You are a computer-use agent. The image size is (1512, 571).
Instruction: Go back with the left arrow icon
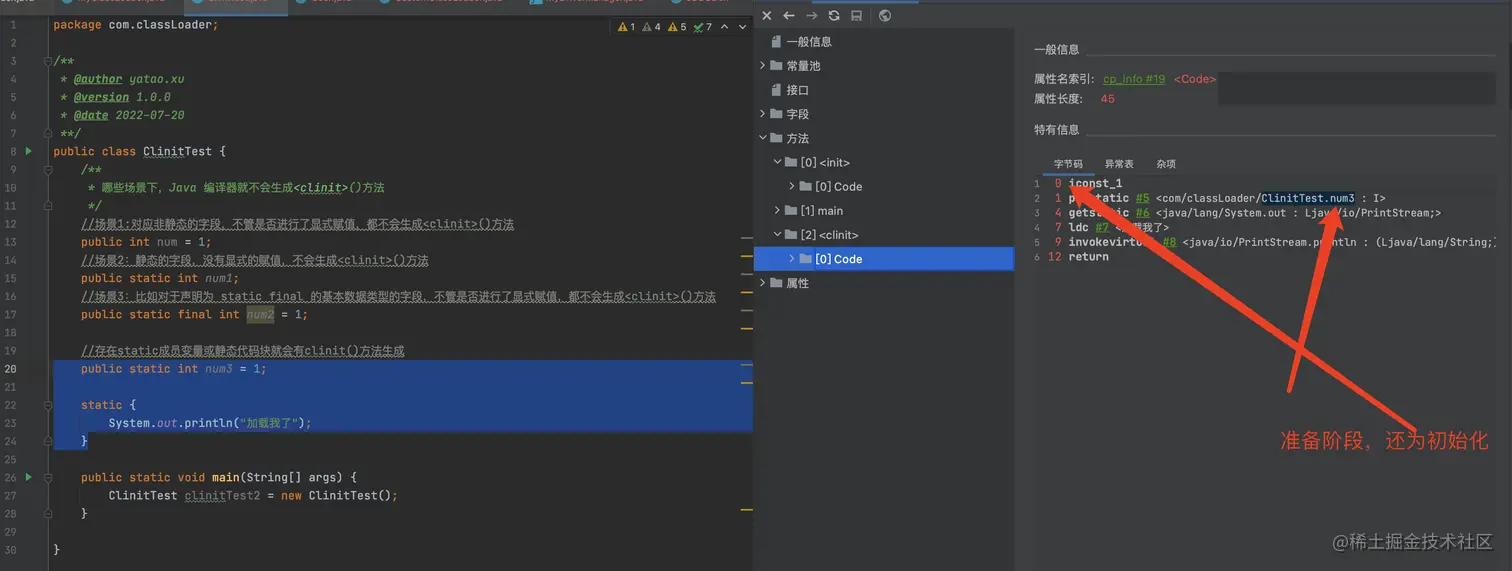(789, 16)
